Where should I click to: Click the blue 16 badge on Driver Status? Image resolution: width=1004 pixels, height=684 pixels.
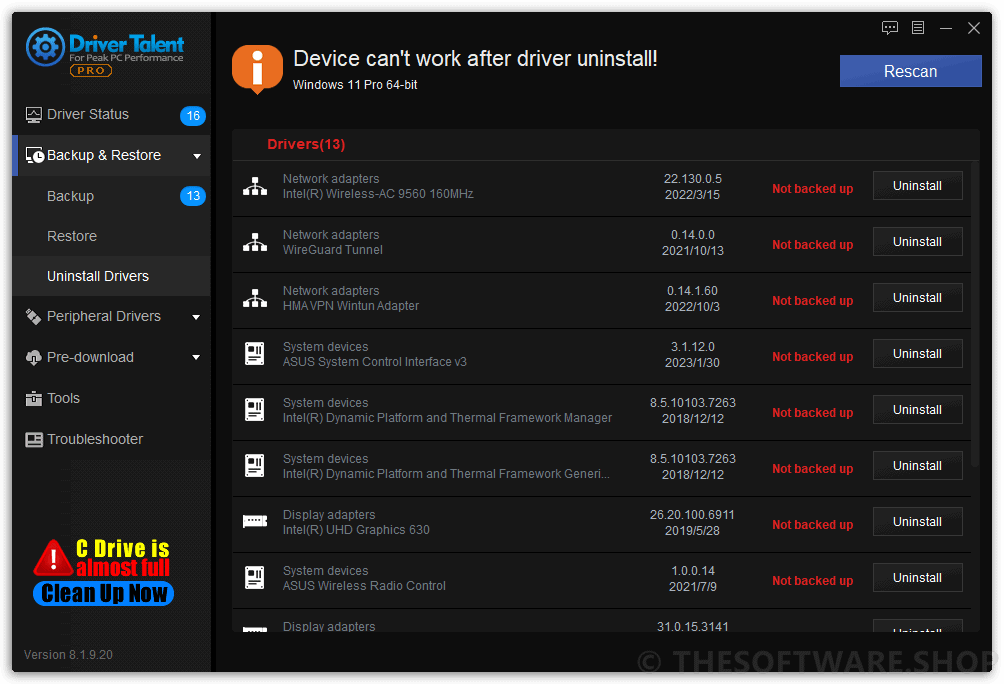point(193,116)
